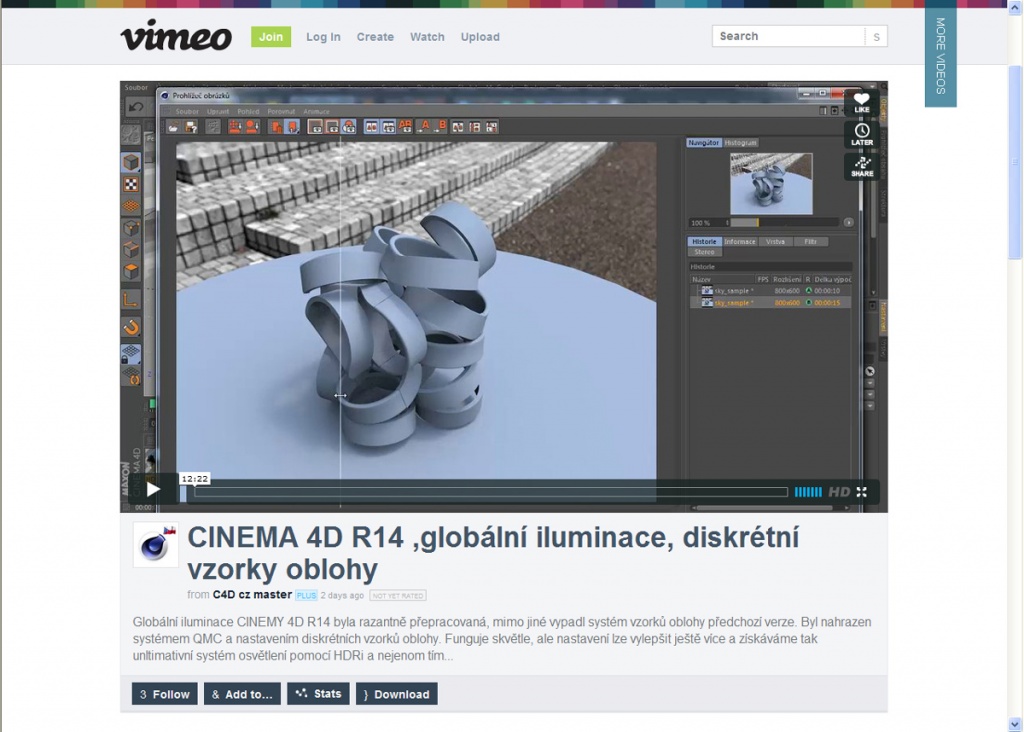
Task: Open Pohled menu in the picture viewer
Action: [248, 112]
